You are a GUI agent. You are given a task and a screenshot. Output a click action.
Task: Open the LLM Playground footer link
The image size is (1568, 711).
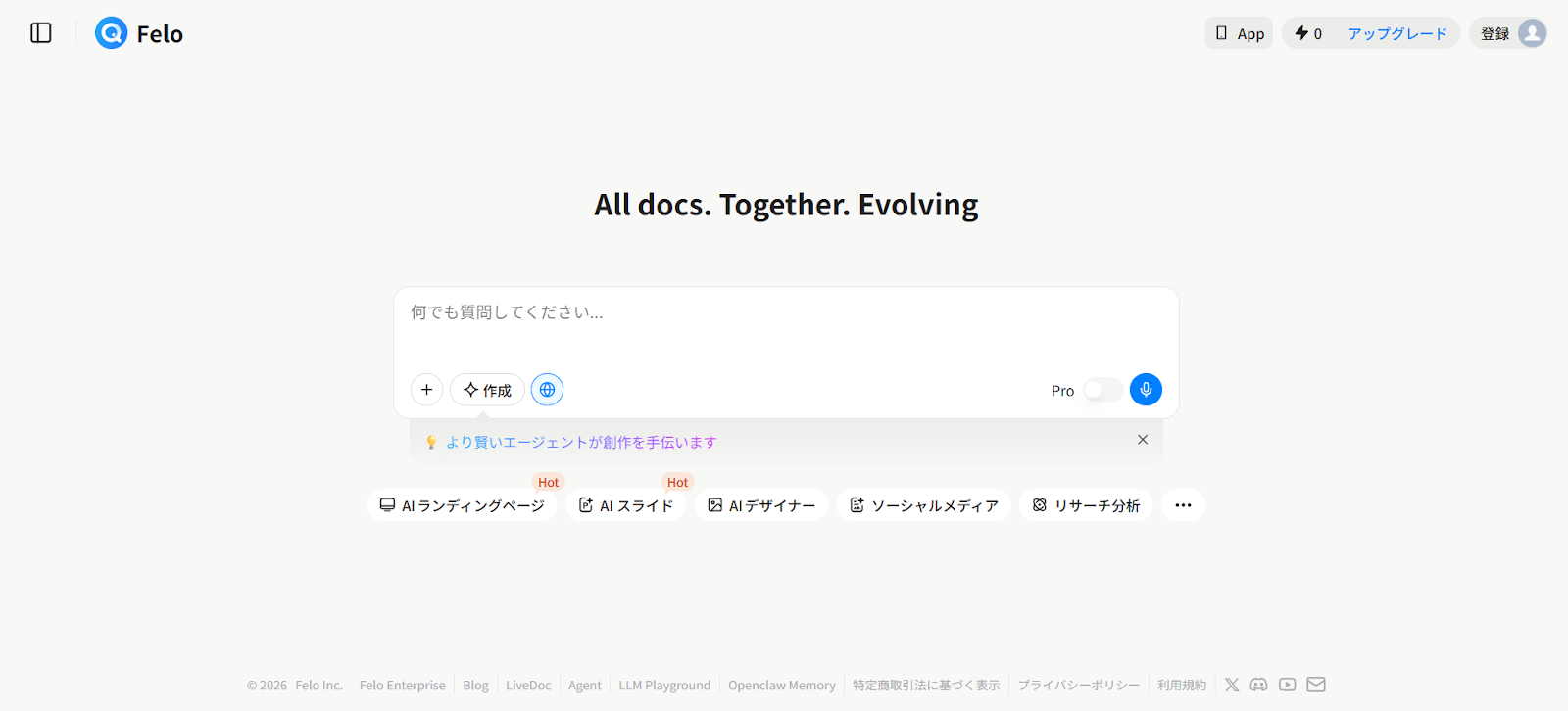coord(664,686)
